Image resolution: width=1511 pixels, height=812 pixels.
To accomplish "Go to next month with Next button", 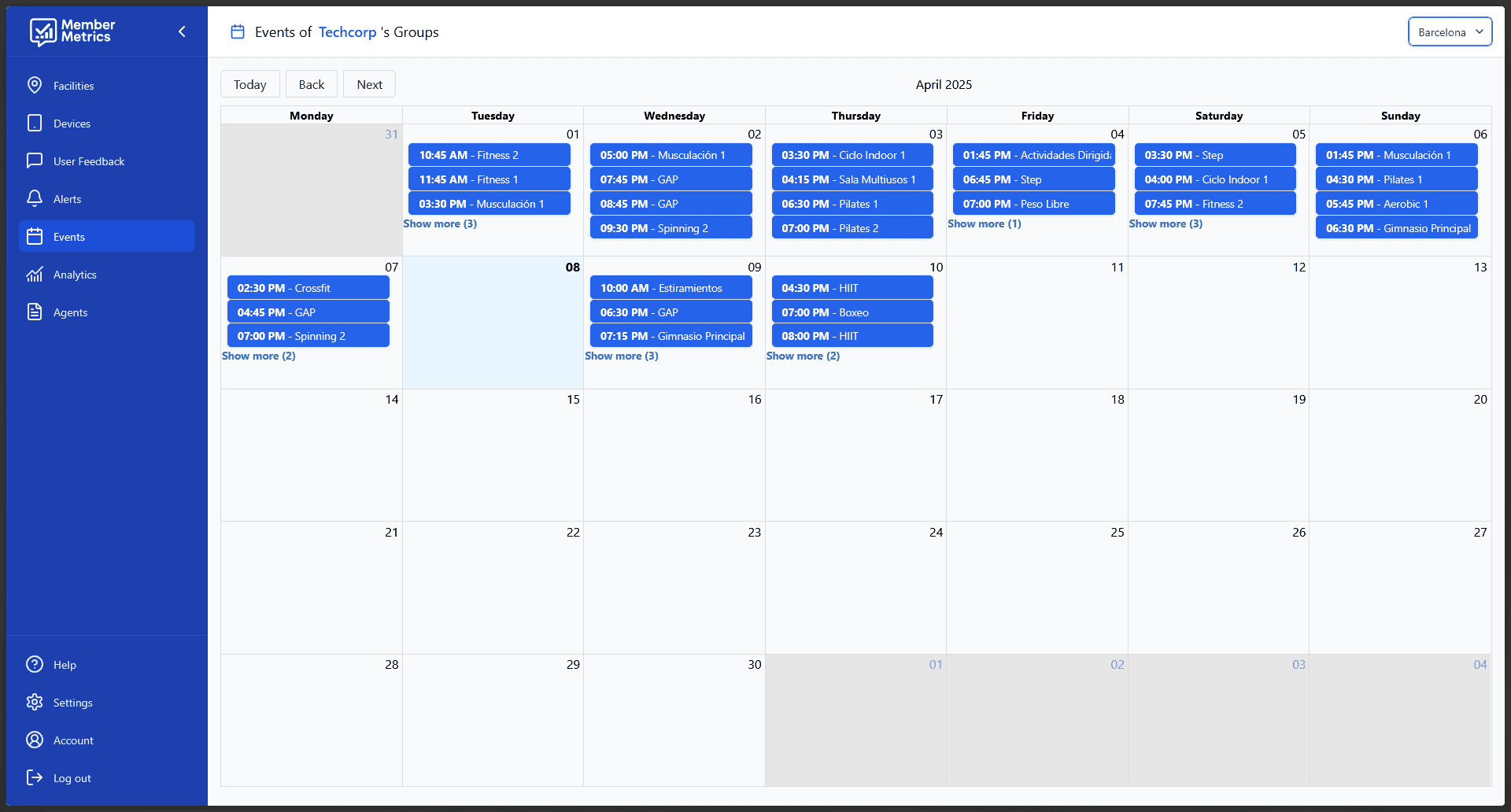I will (x=369, y=84).
